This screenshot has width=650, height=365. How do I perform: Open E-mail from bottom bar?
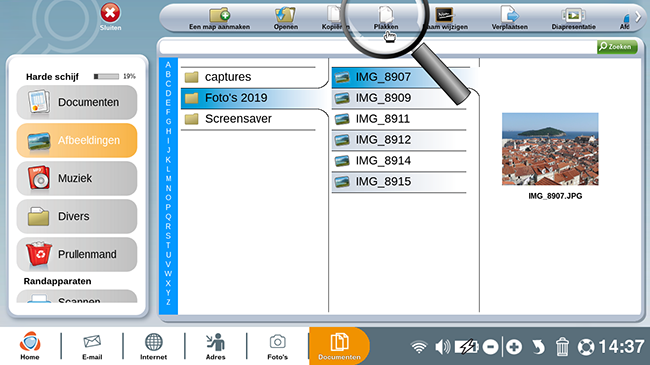click(92, 346)
